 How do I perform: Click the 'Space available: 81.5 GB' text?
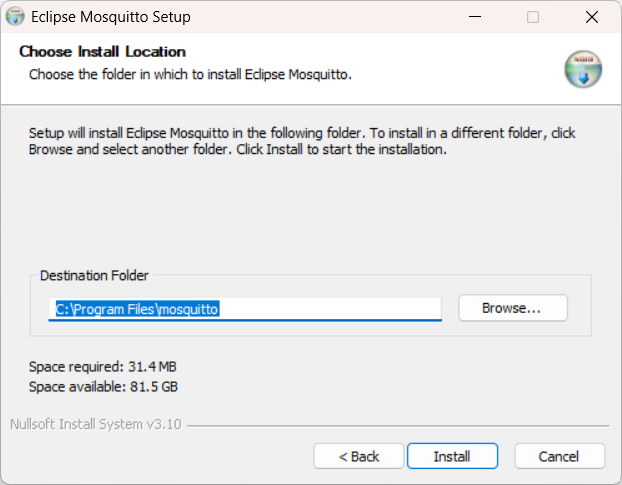(103, 386)
